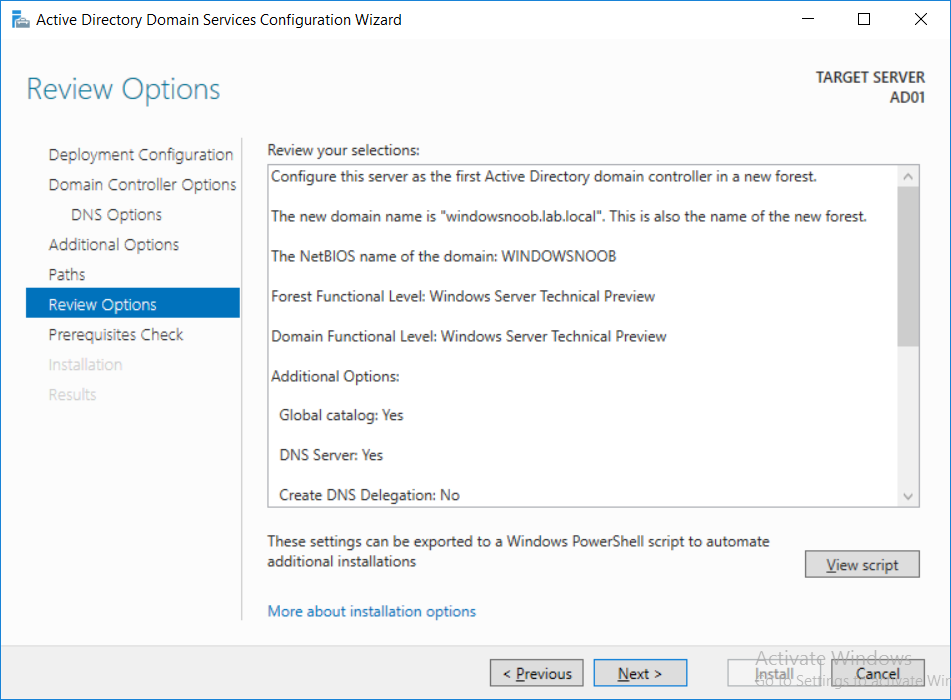Close the Configuration Wizard window

[x=920, y=19]
